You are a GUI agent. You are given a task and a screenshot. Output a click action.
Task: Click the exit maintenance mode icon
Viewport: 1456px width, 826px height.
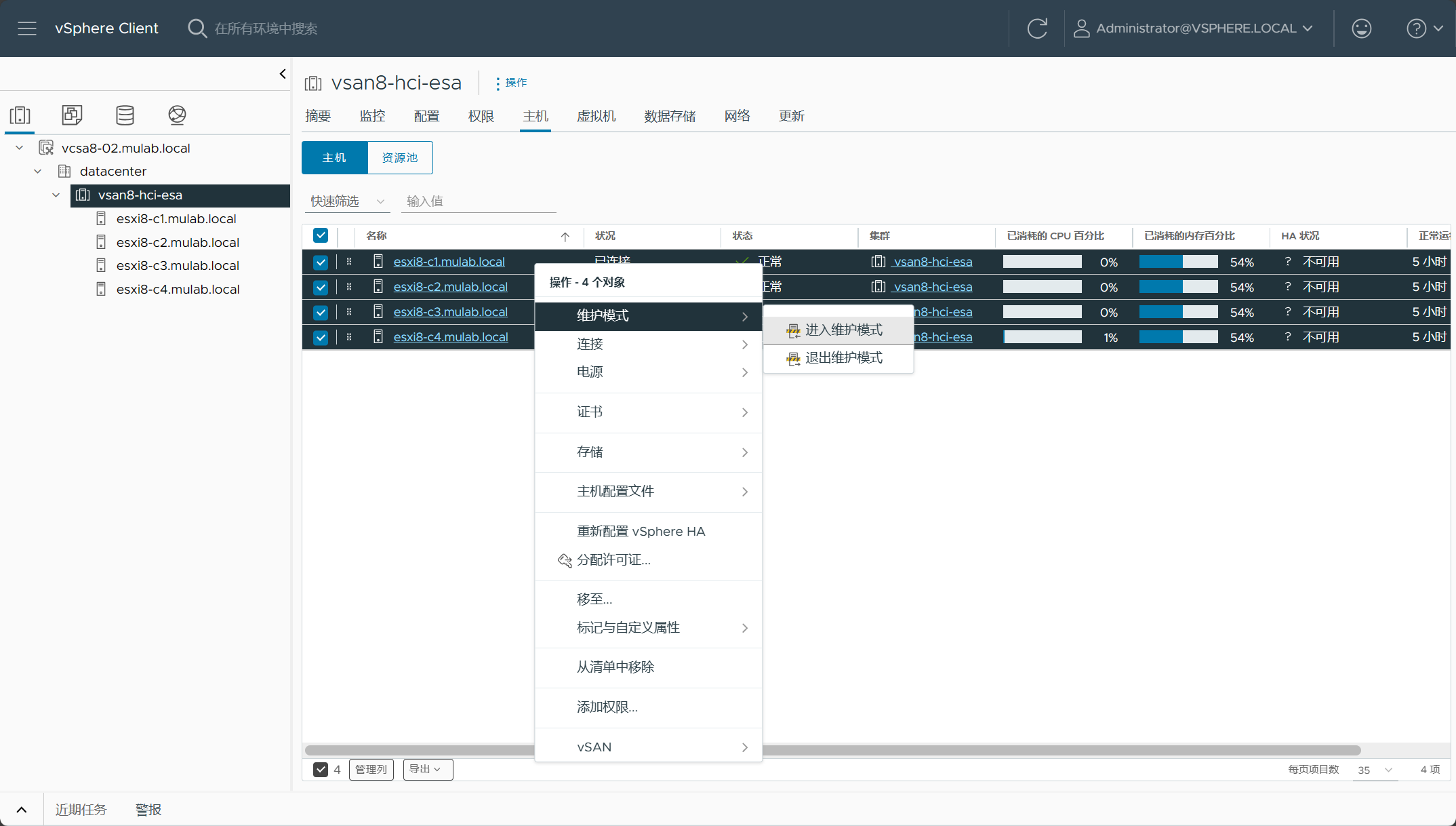pos(793,358)
